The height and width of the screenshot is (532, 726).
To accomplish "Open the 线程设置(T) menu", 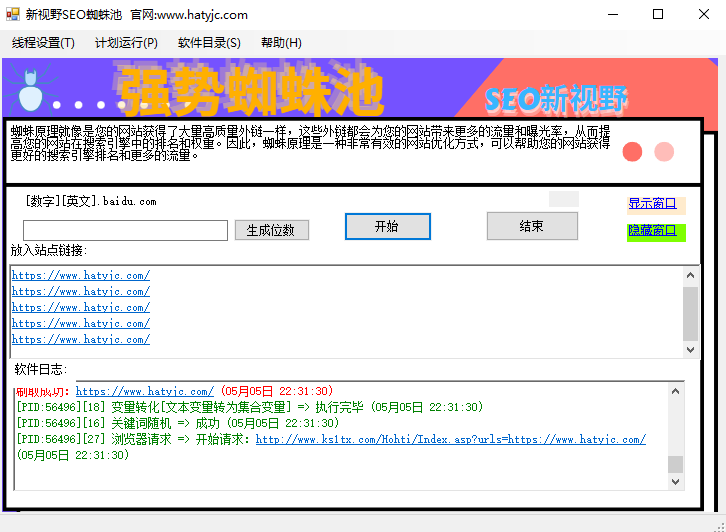I will pos(43,43).
